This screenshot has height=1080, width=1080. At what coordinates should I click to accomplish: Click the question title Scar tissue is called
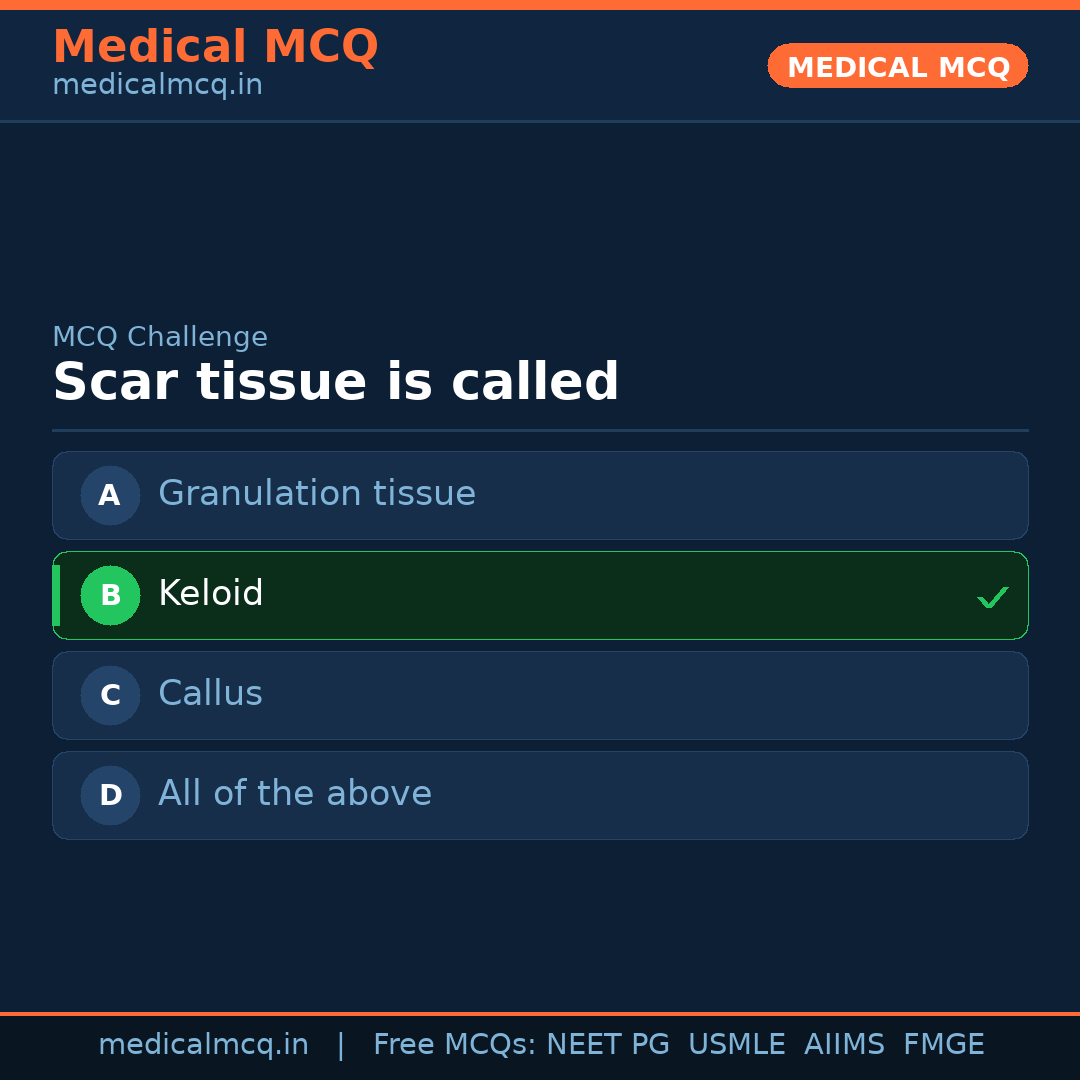336,381
